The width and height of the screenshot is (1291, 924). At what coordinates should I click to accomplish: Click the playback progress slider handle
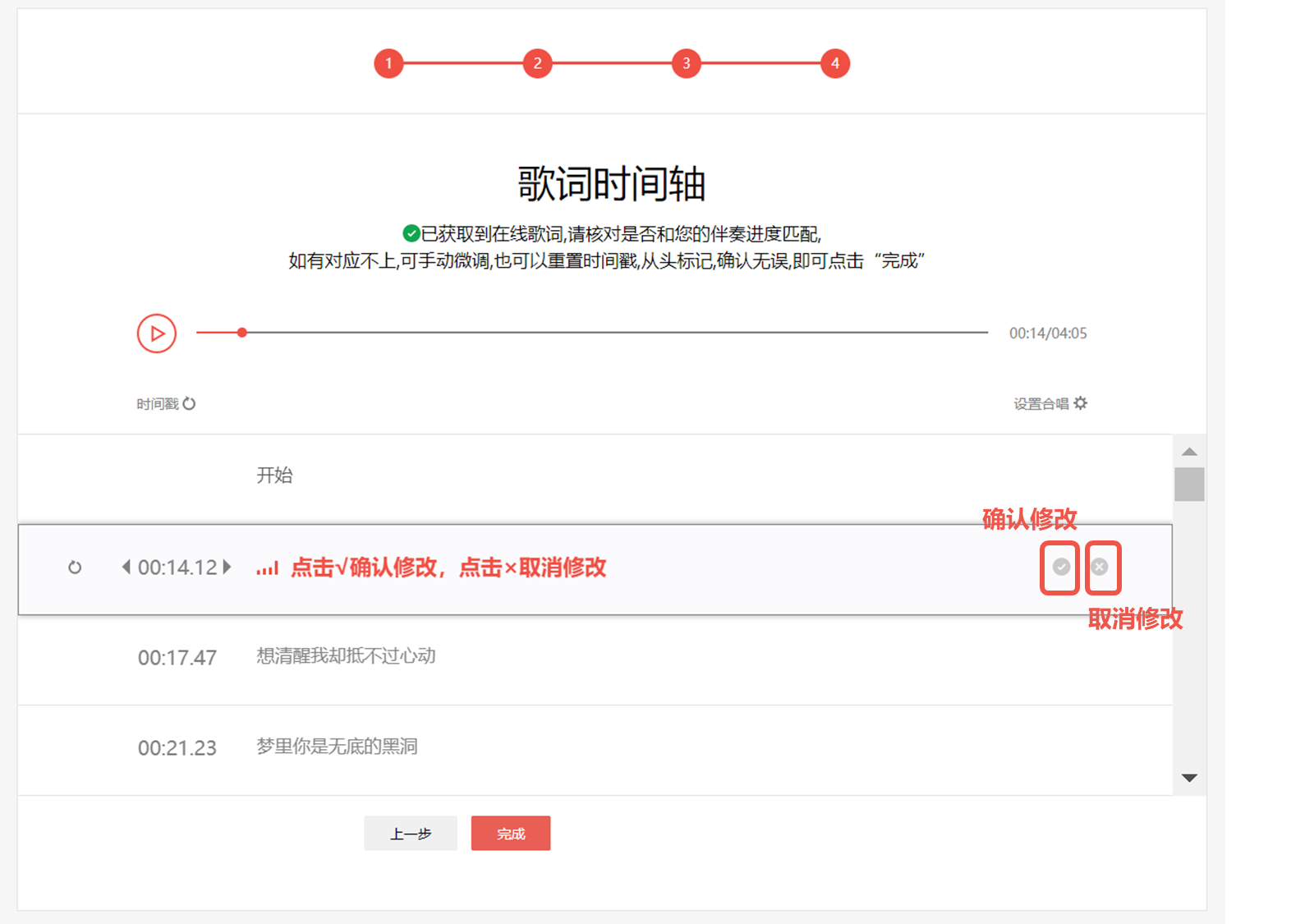242,333
